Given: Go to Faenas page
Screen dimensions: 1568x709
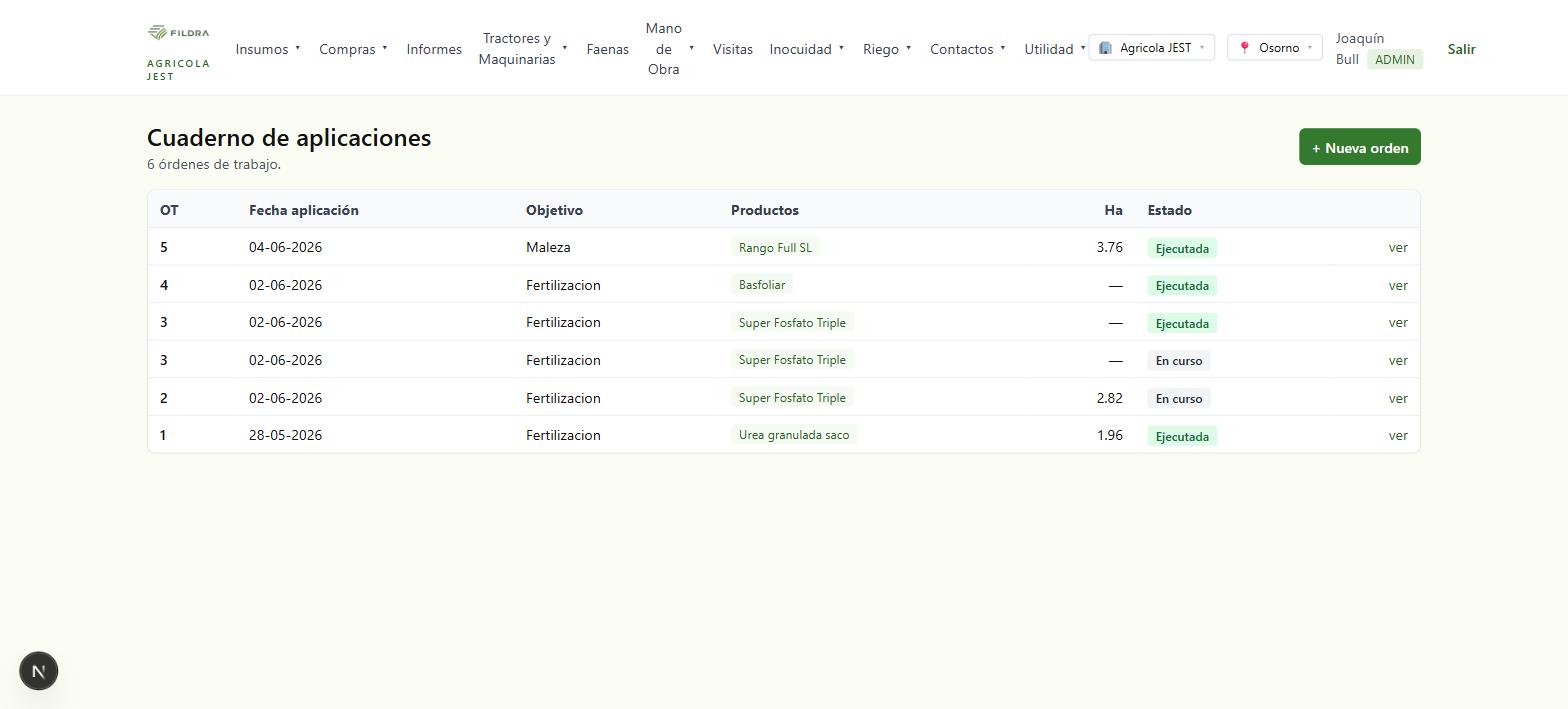Looking at the screenshot, I should [x=608, y=49].
